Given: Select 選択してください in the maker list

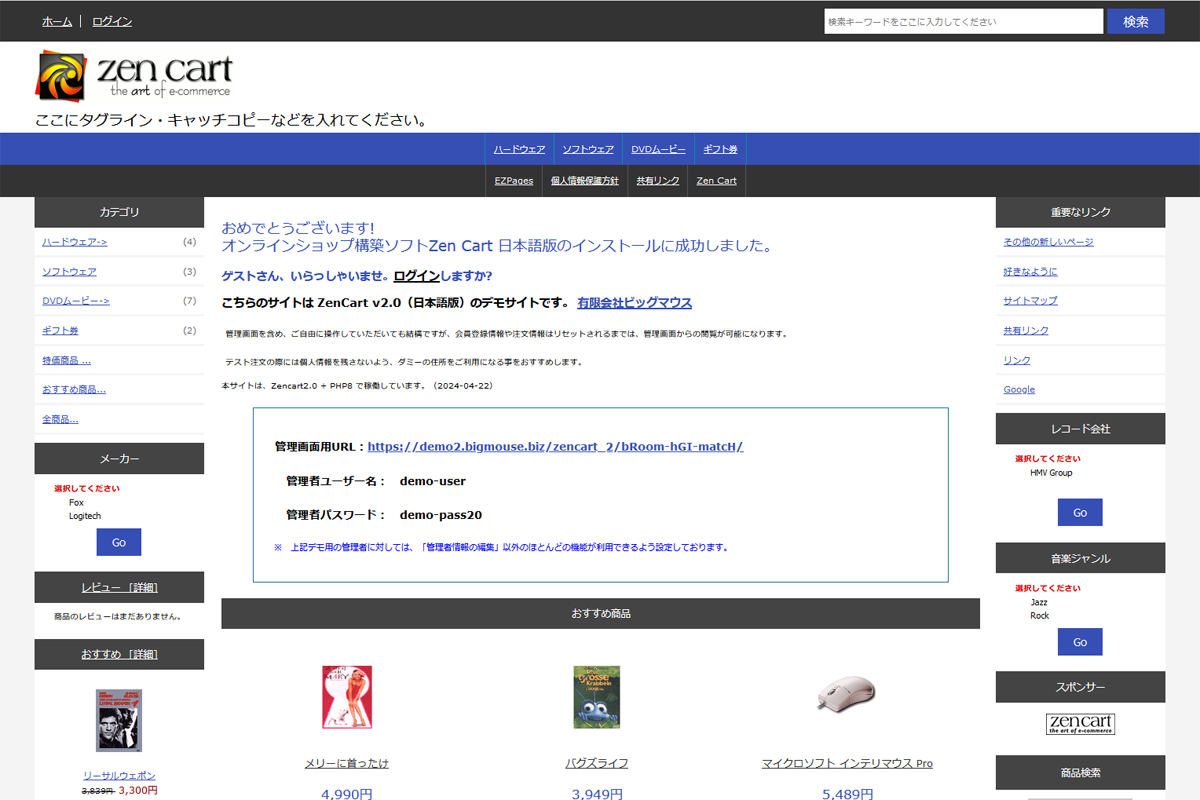Looking at the screenshot, I should click(x=87, y=489).
